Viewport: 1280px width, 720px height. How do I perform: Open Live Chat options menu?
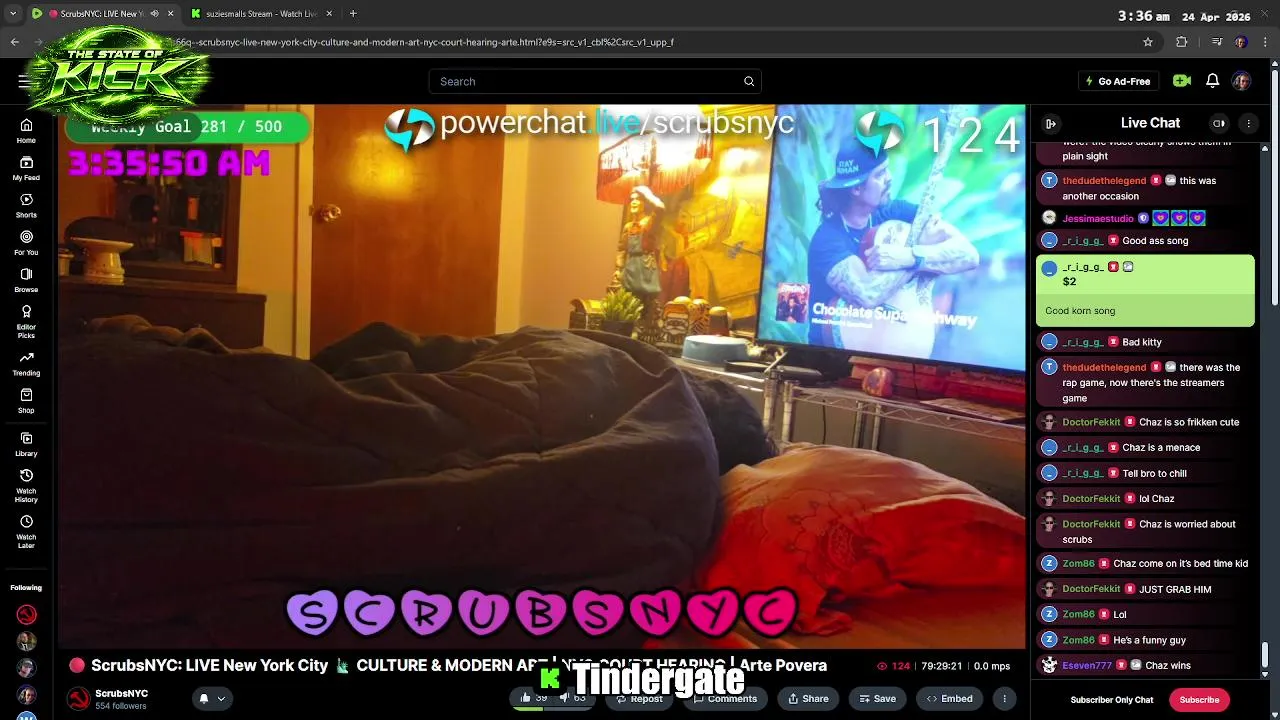(x=1248, y=123)
